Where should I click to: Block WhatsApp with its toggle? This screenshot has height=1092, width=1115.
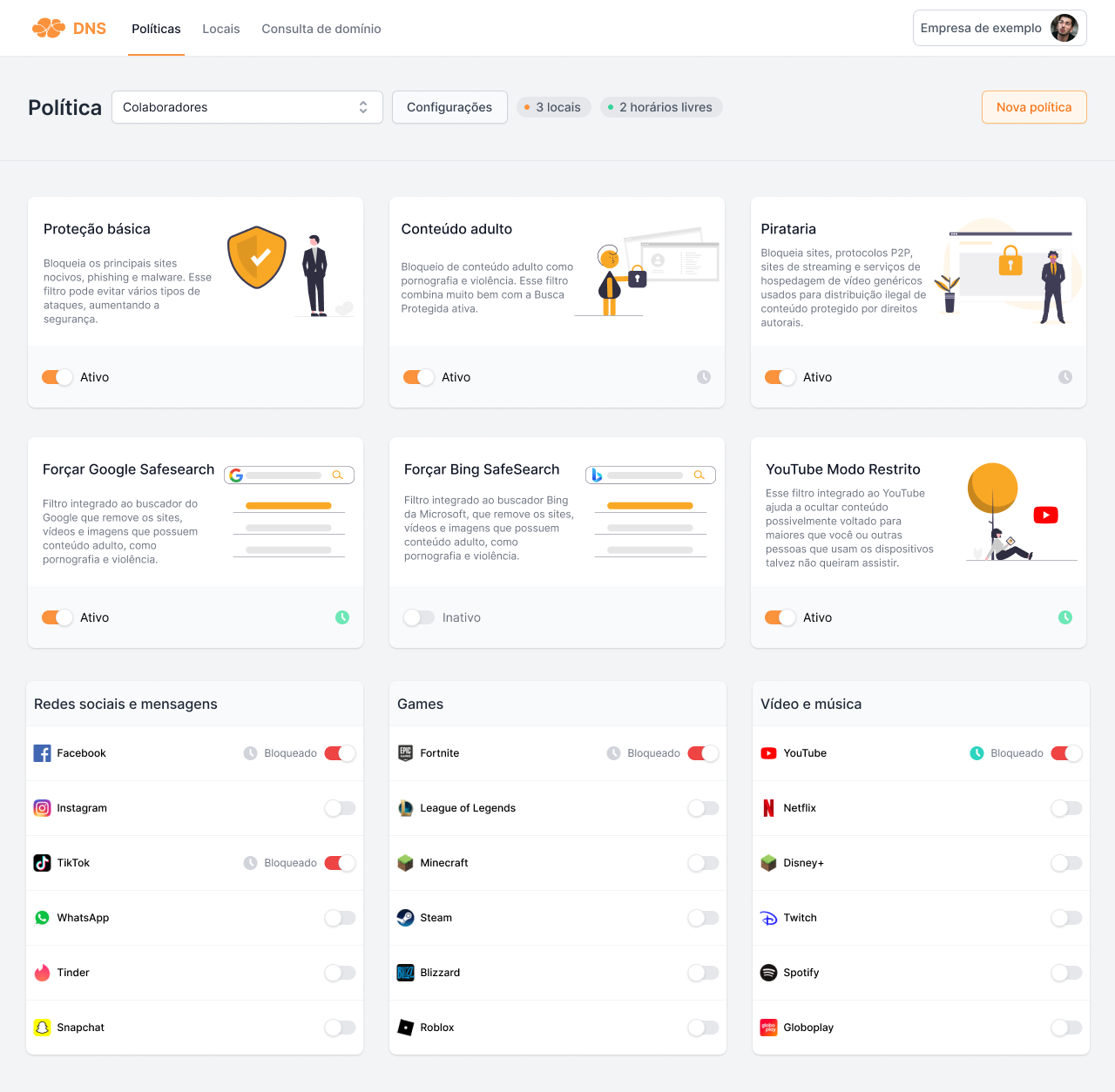click(x=340, y=918)
